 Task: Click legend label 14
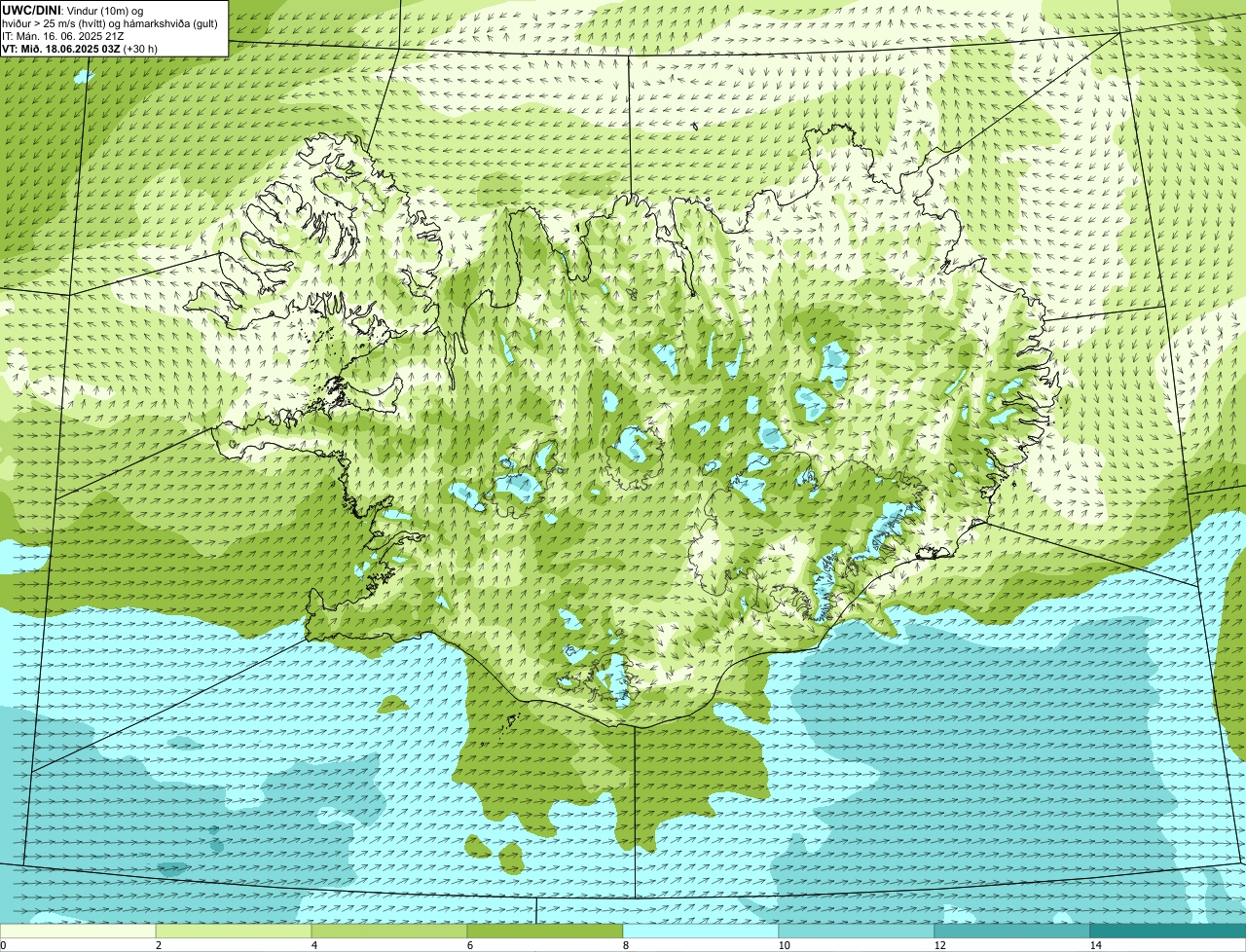pyautogui.click(x=1095, y=945)
